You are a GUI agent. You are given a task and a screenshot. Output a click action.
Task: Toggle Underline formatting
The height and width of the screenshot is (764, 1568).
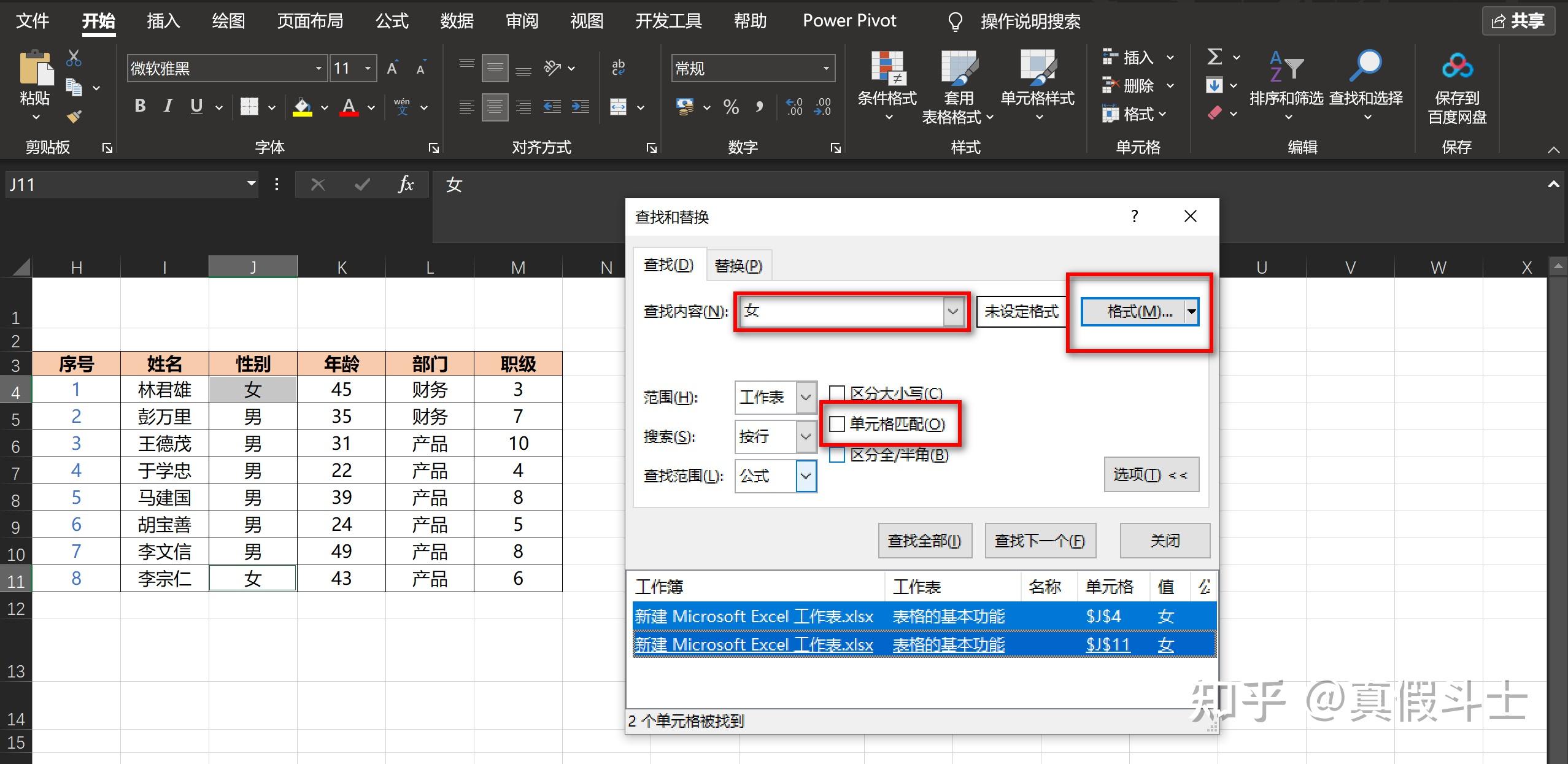click(196, 106)
